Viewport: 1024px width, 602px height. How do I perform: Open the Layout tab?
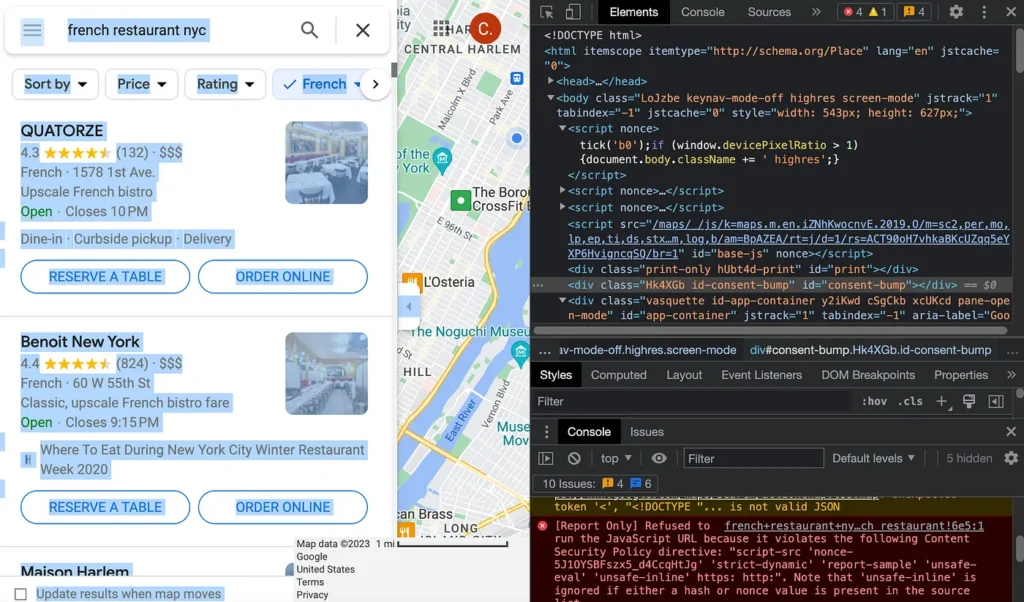tap(684, 375)
